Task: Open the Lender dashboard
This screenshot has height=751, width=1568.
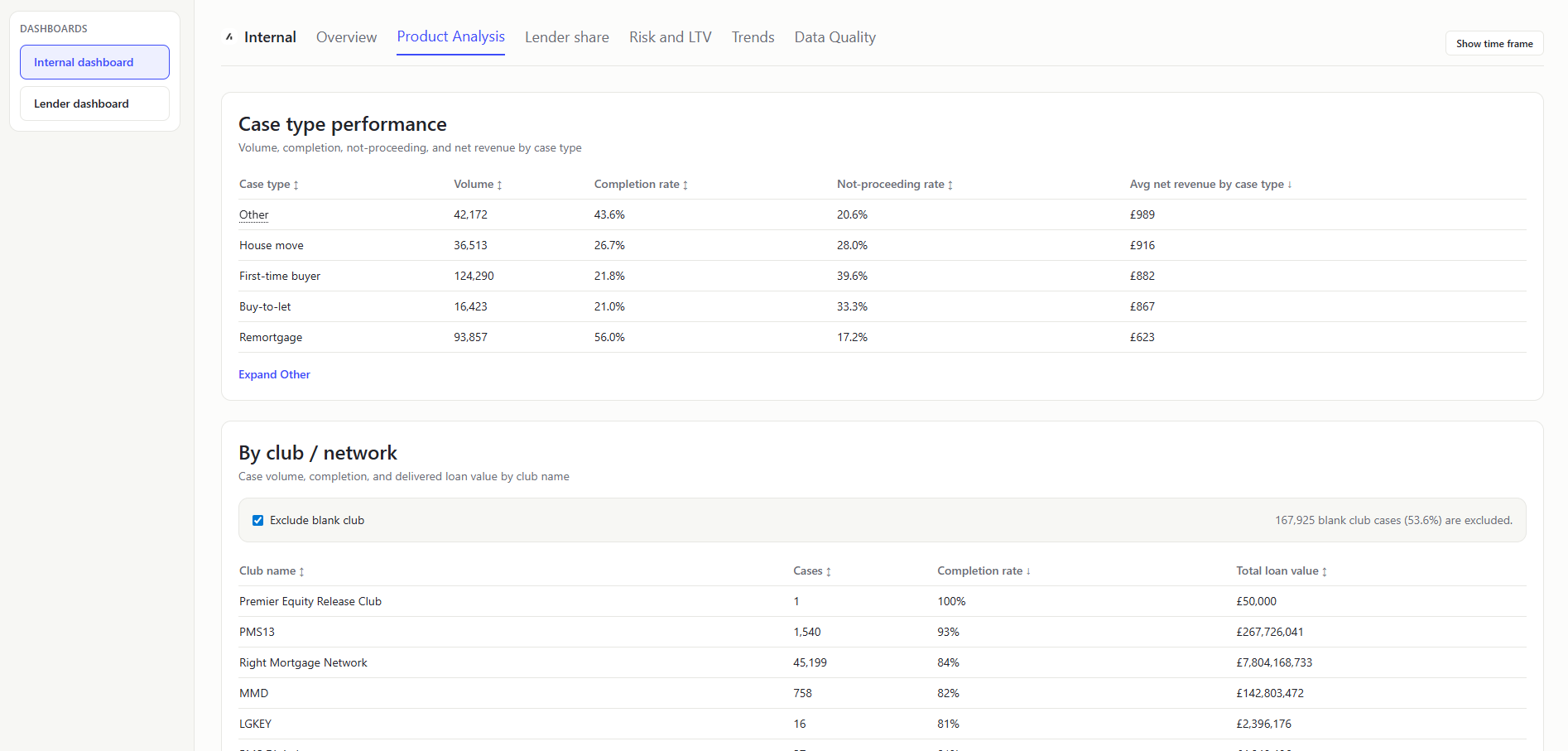Action: [94, 103]
